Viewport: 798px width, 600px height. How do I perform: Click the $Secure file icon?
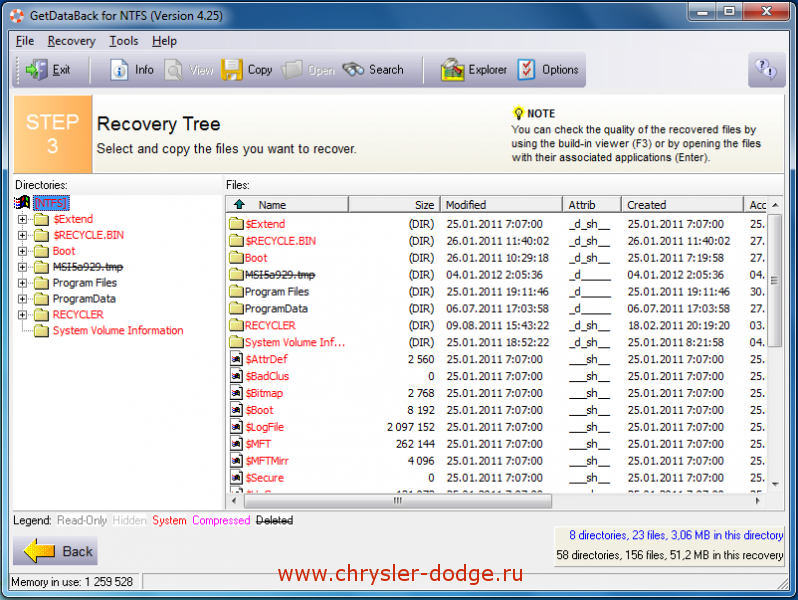coord(236,477)
